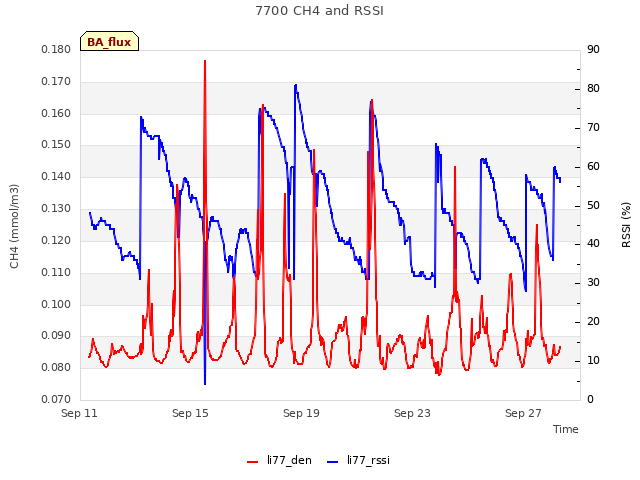Click the 0.070 left axis value
Screen dimensions: 640x480
[x=56, y=400]
